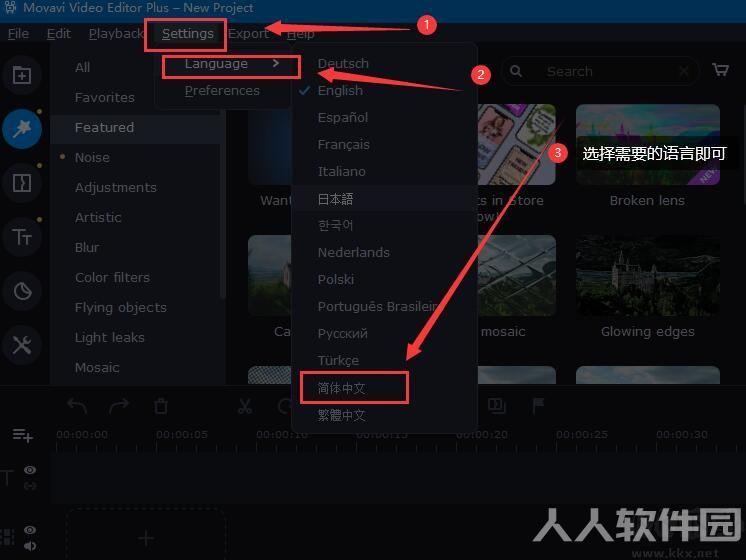The width and height of the screenshot is (746, 560).
Task: Choose Türkçe language
Action: [384, 361]
